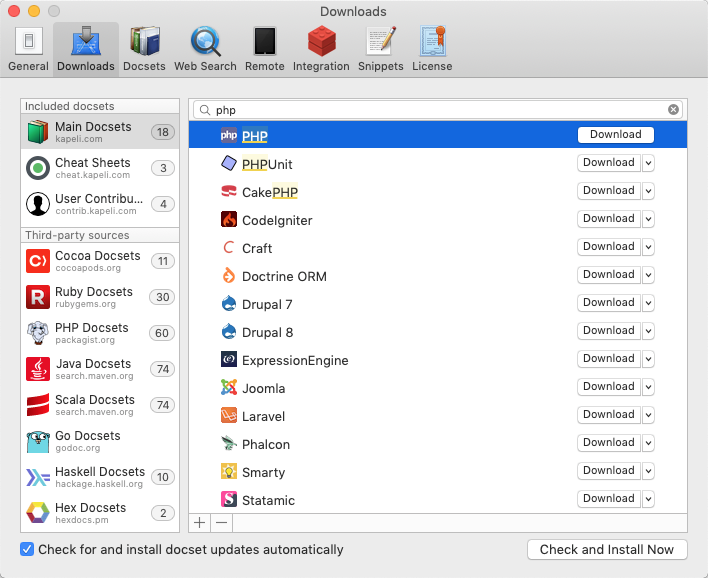708x578 pixels.
Task: Open Craft download version dropdown
Action: tap(648, 247)
